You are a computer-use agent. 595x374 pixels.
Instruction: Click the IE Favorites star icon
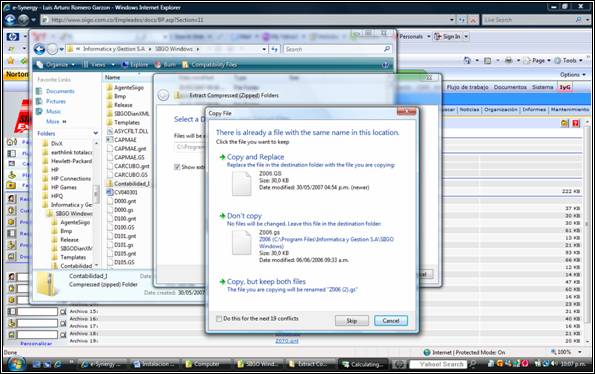(11, 61)
